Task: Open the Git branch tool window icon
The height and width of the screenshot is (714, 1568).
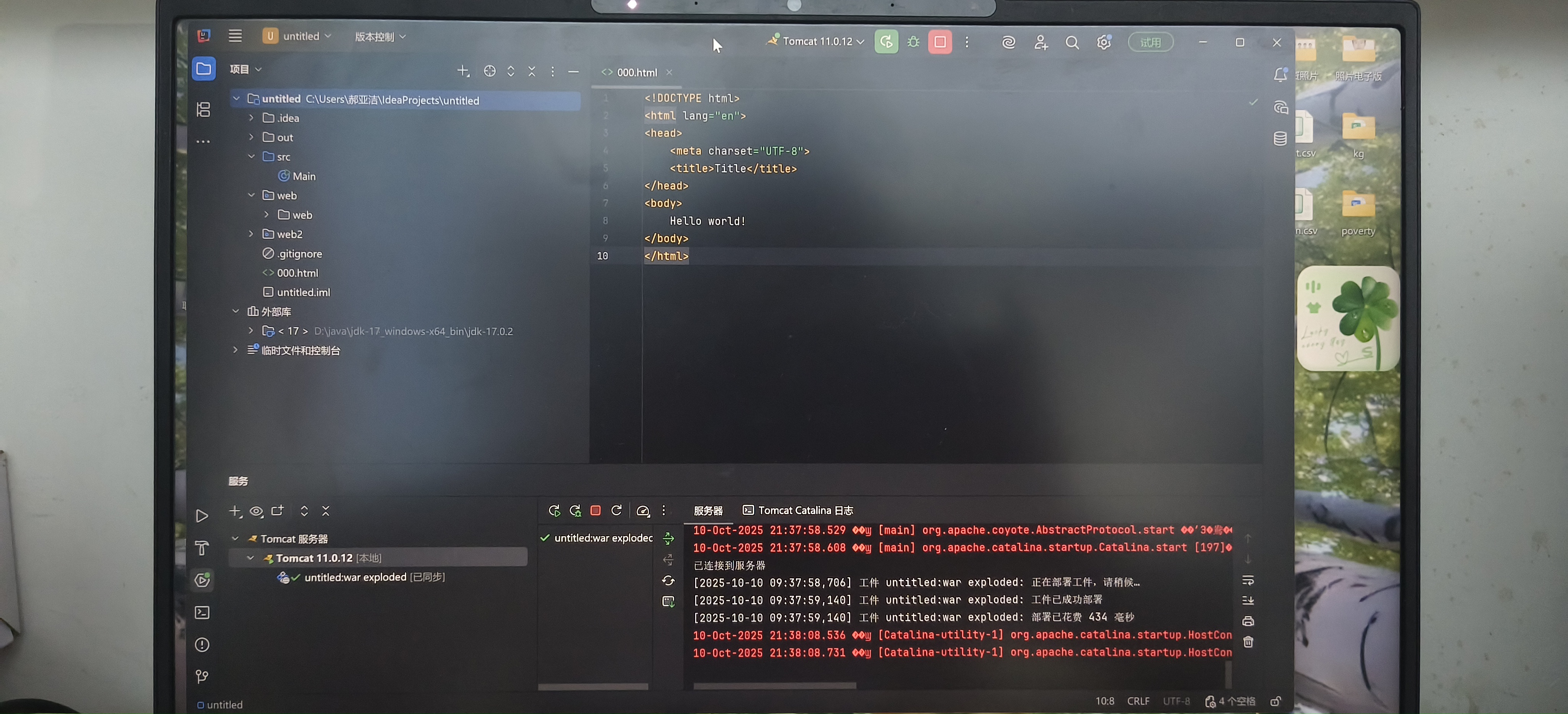Action: click(x=202, y=676)
